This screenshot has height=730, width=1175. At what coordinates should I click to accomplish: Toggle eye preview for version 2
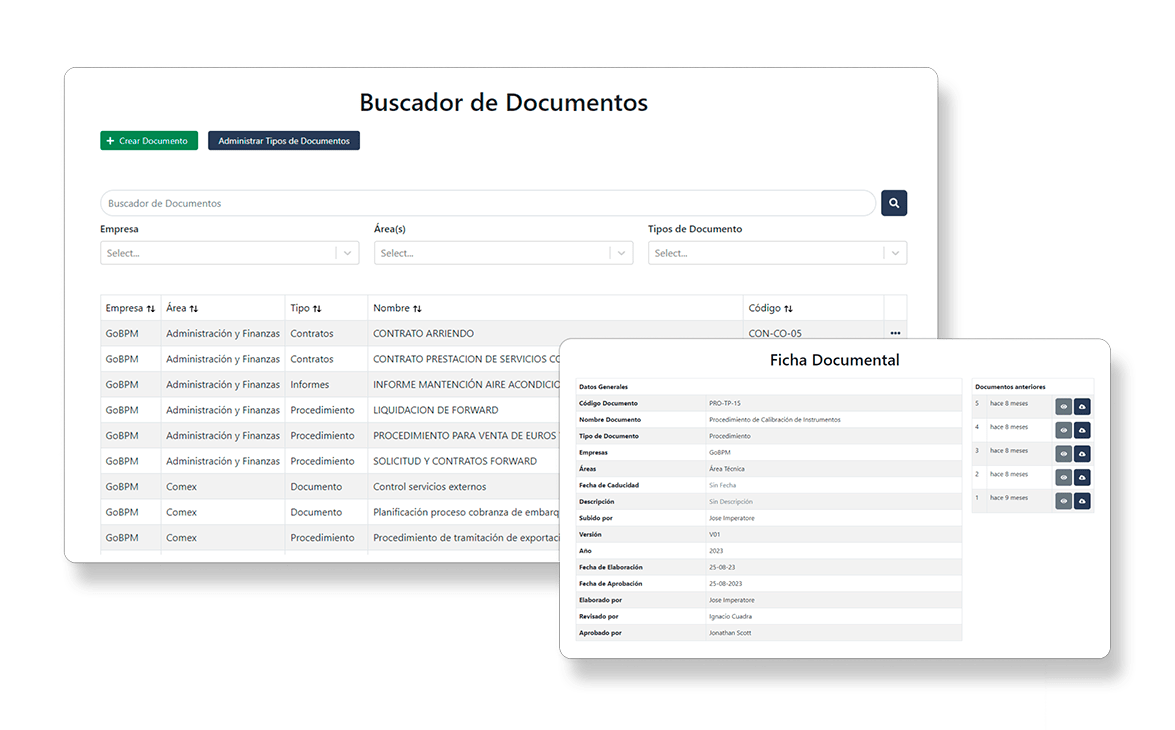point(1063,477)
